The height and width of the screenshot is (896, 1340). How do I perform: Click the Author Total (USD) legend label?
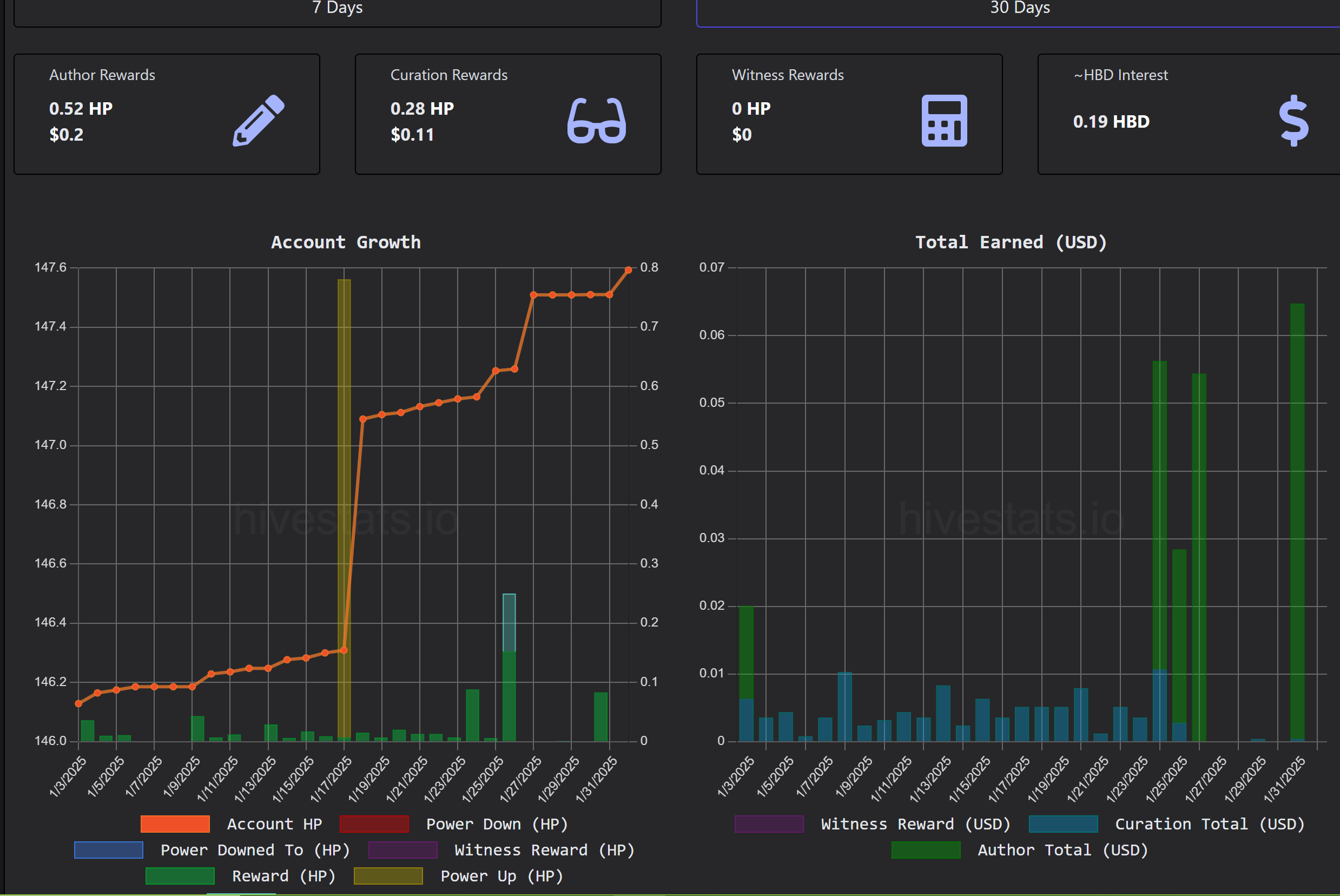[x=1062, y=849]
